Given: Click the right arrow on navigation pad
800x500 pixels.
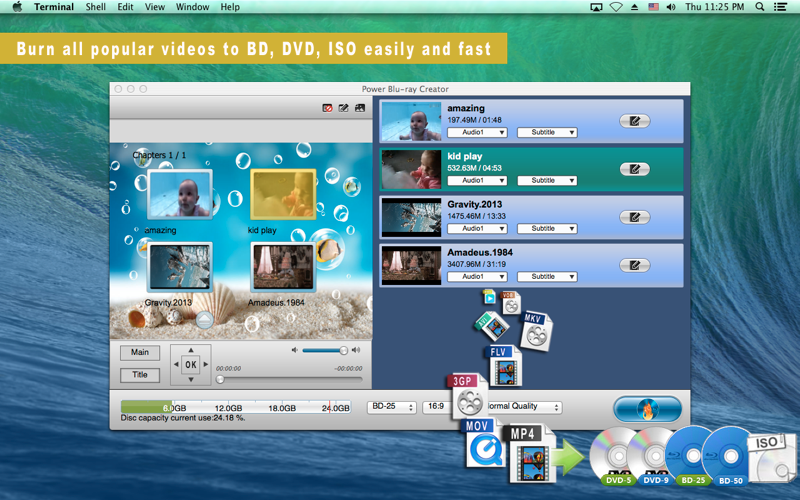Looking at the screenshot, I should point(206,364).
